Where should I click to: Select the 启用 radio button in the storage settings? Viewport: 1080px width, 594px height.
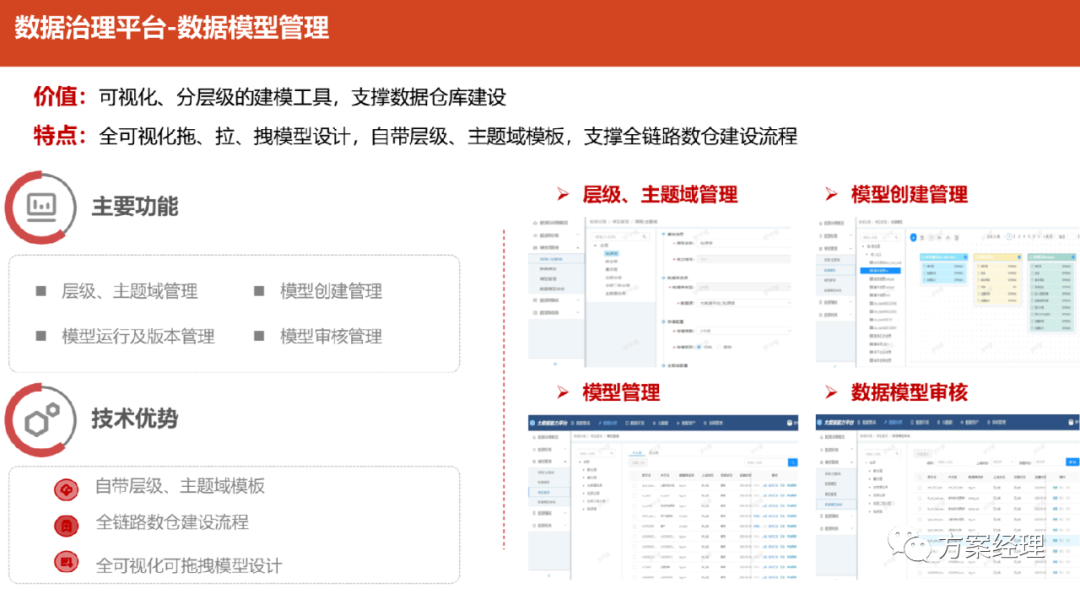pyautogui.click(x=699, y=346)
